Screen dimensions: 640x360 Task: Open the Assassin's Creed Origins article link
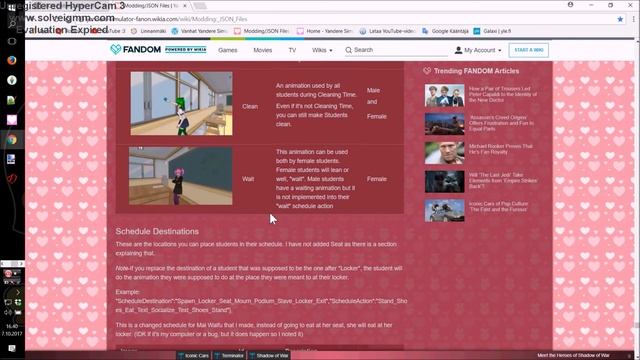[501, 123]
